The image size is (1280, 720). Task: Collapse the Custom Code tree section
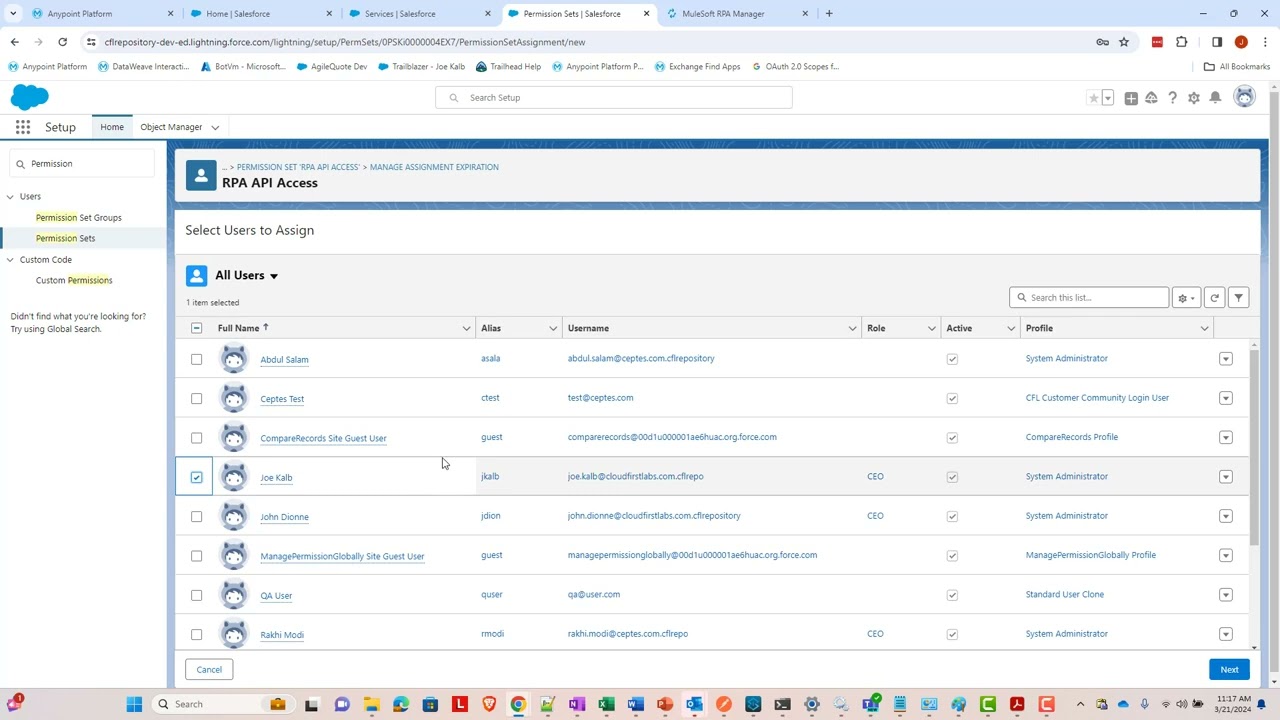tap(10, 259)
